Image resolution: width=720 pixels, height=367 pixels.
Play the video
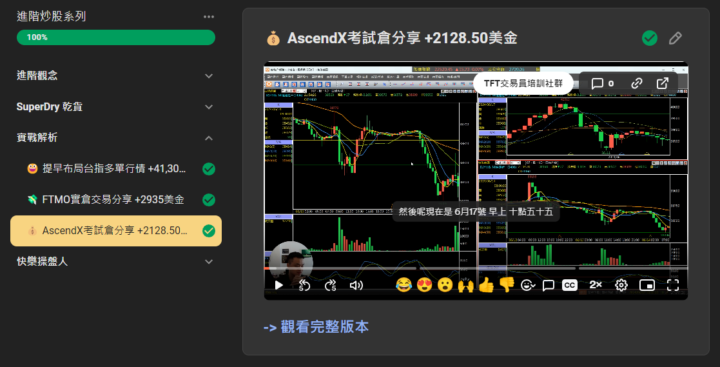coord(279,285)
